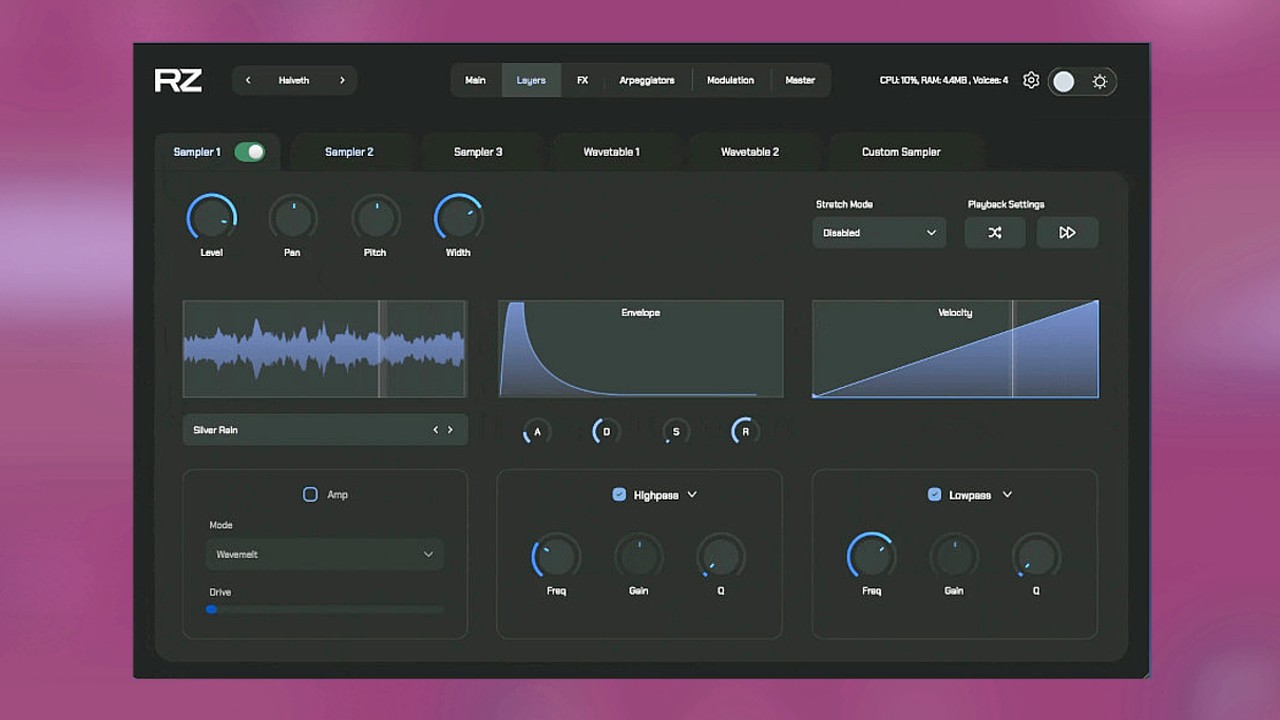1280x720 pixels.
Task: Click the Level knob
Action: point(211,218)
